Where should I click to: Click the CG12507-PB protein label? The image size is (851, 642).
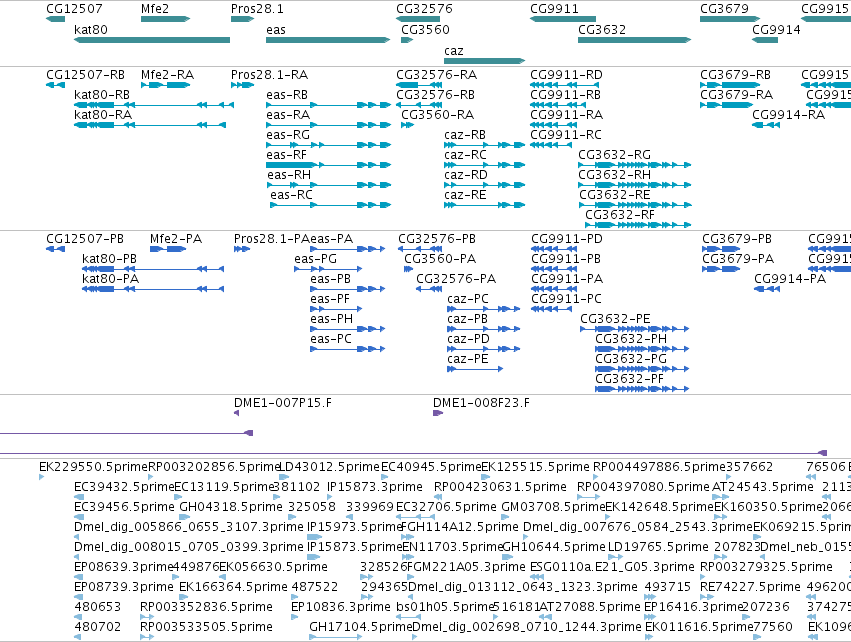pyautogui.click(x=85, y=239)
